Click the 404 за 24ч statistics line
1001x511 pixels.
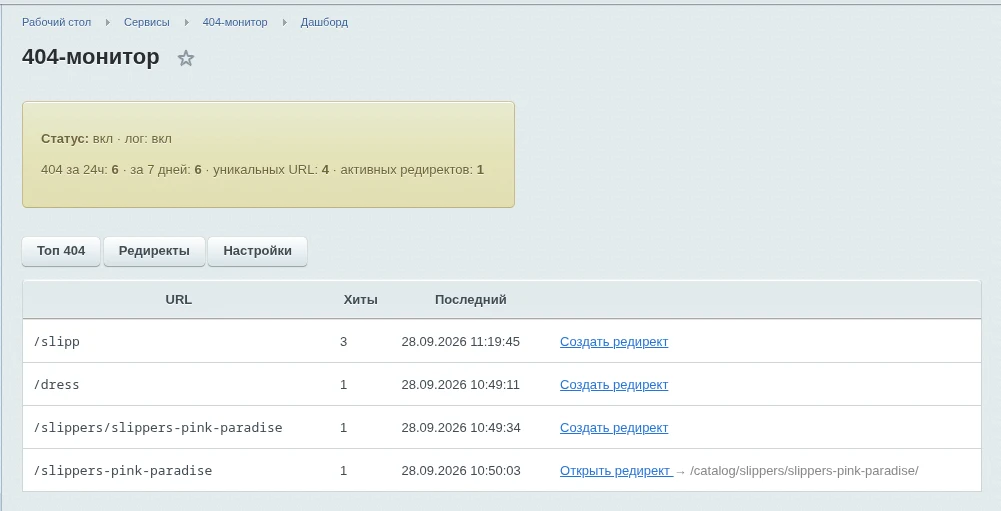coord(262,170)
